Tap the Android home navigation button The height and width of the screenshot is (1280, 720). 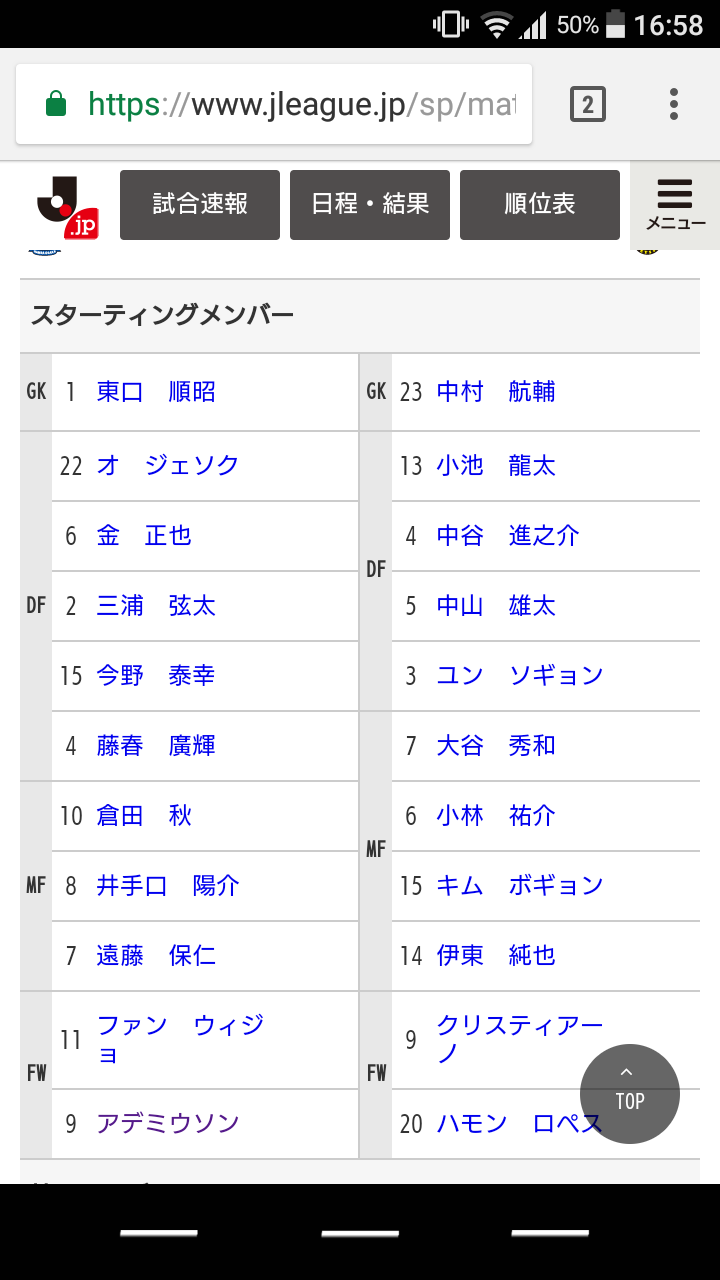pyautogui.click(x=360, y=1233)
